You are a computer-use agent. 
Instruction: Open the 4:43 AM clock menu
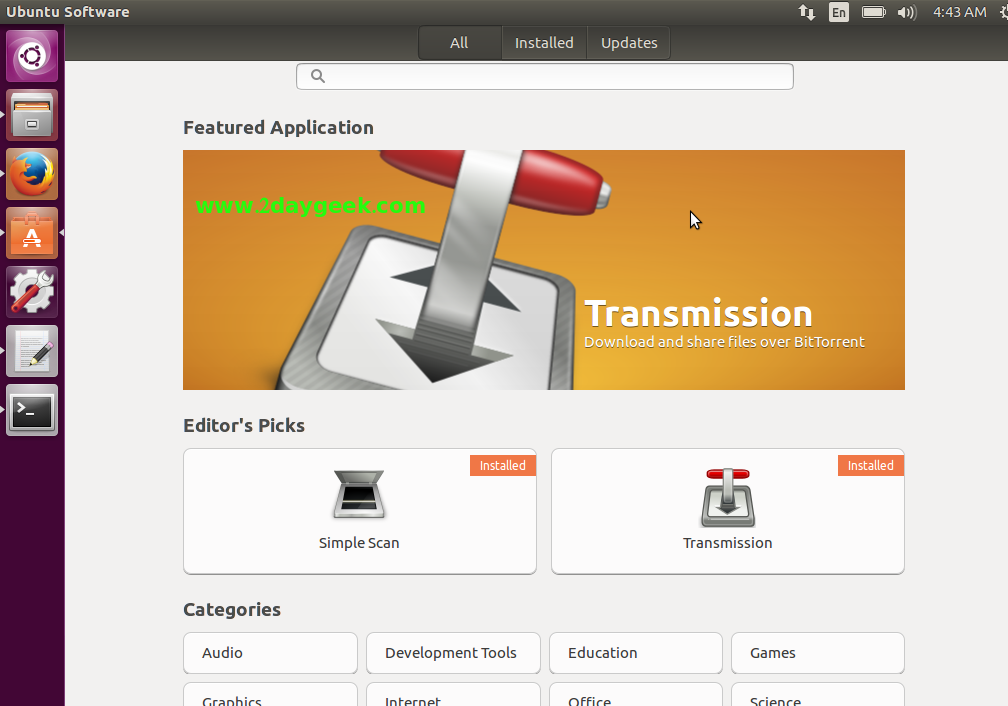pos(959,12)
